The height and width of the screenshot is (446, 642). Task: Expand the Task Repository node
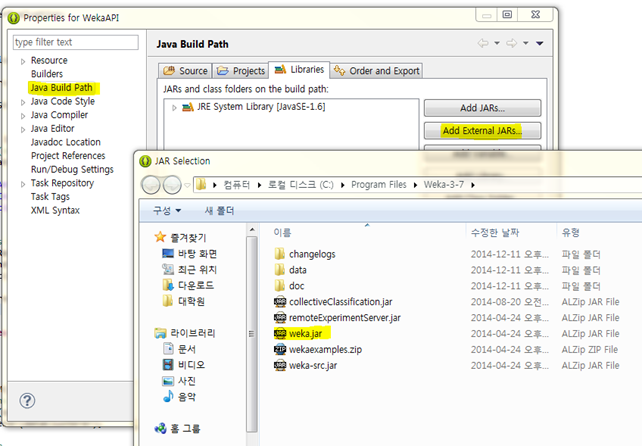coord(23,184)
